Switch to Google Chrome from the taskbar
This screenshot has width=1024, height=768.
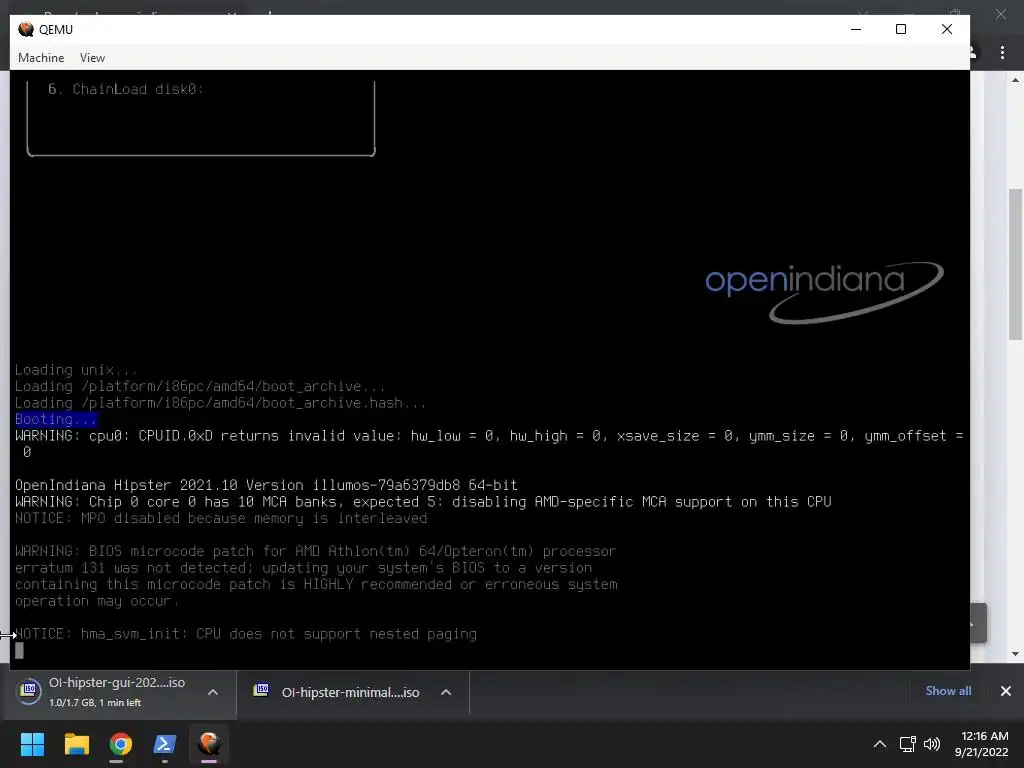point(120,744)
